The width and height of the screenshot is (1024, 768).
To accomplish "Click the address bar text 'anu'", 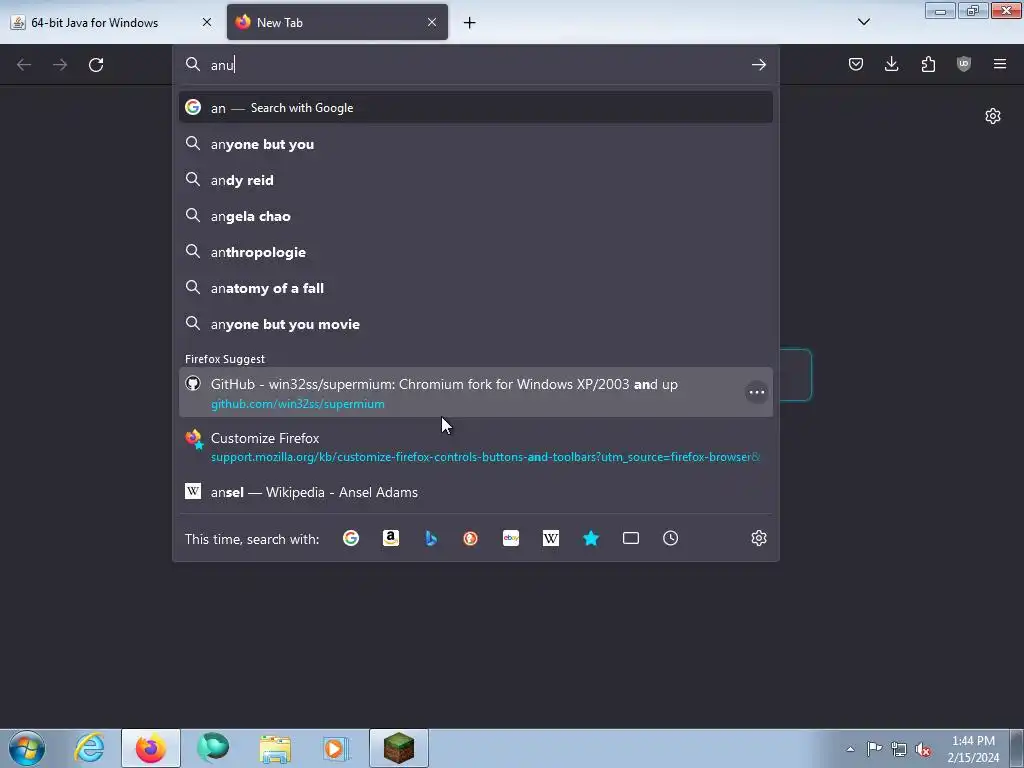I will point(222,65).
